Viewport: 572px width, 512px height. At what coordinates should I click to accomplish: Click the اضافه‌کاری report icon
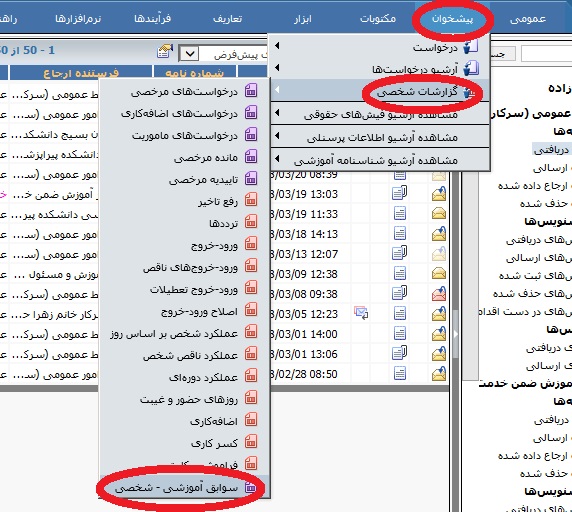(251, 420)
